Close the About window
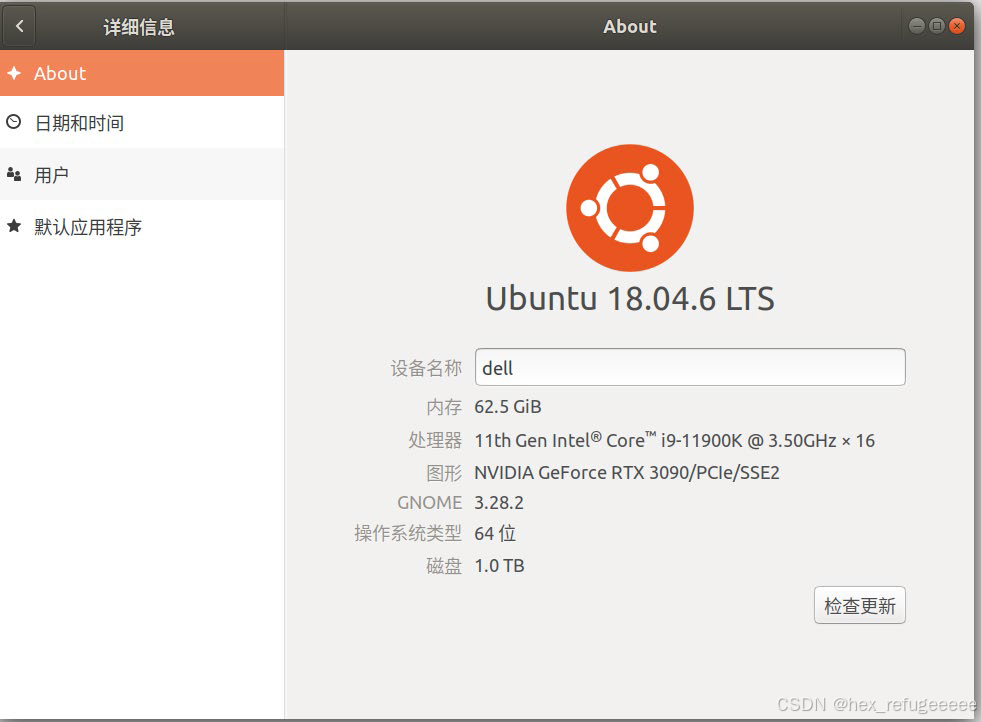The image size is (981, 722). pos(957,26)
